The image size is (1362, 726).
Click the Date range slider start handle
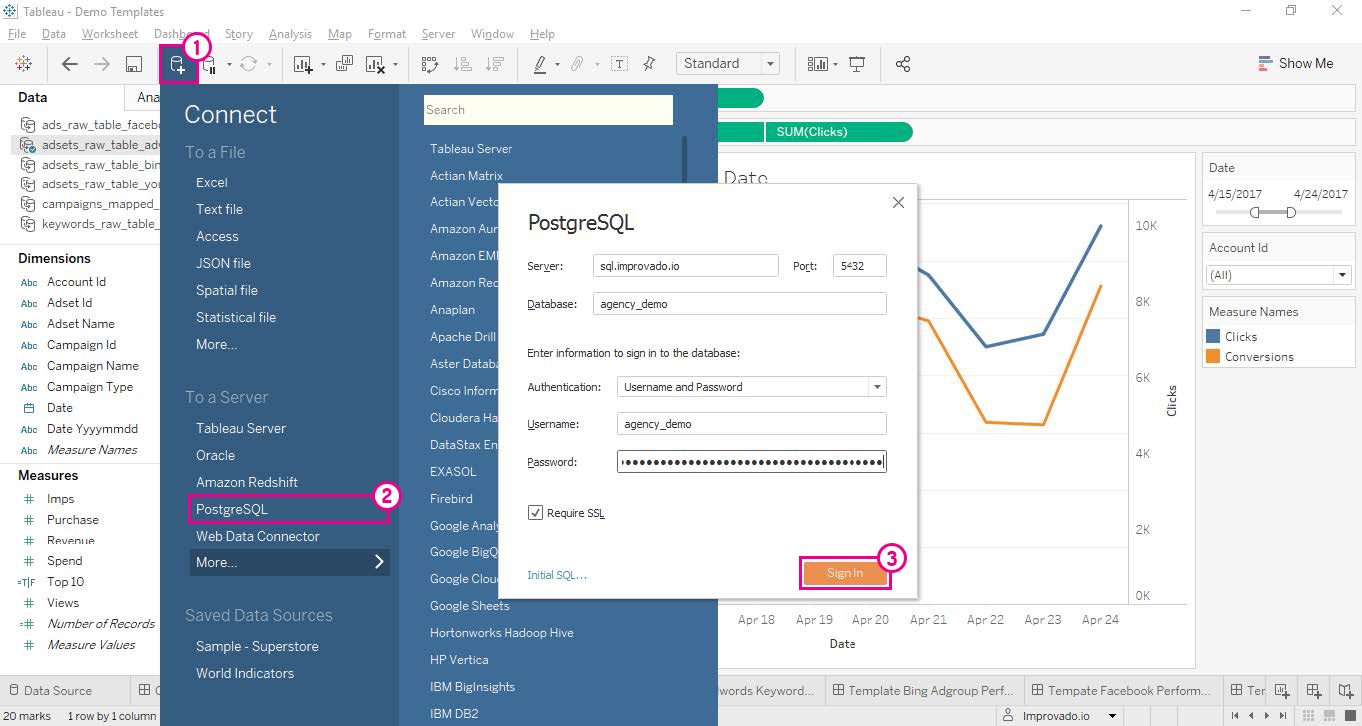tap(1255, 212)
